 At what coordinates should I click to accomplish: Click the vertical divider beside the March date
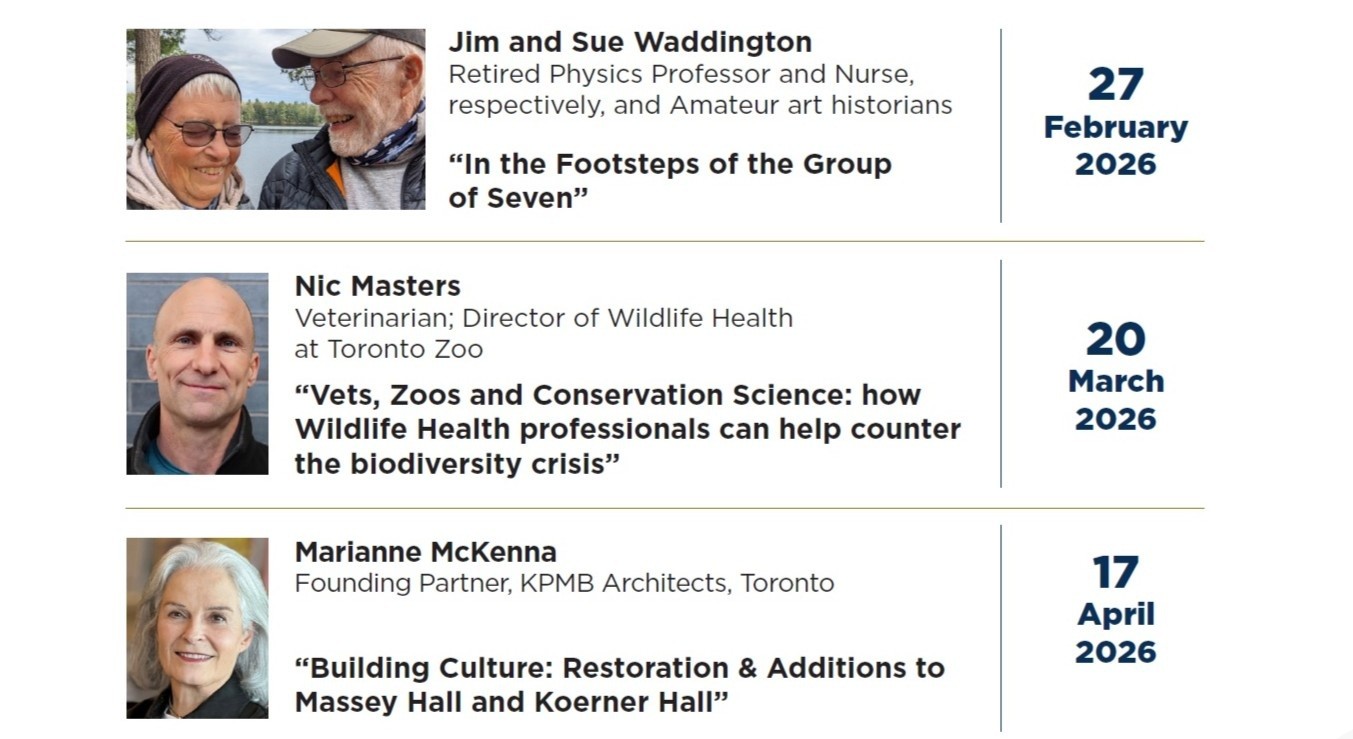[1001, 374]
